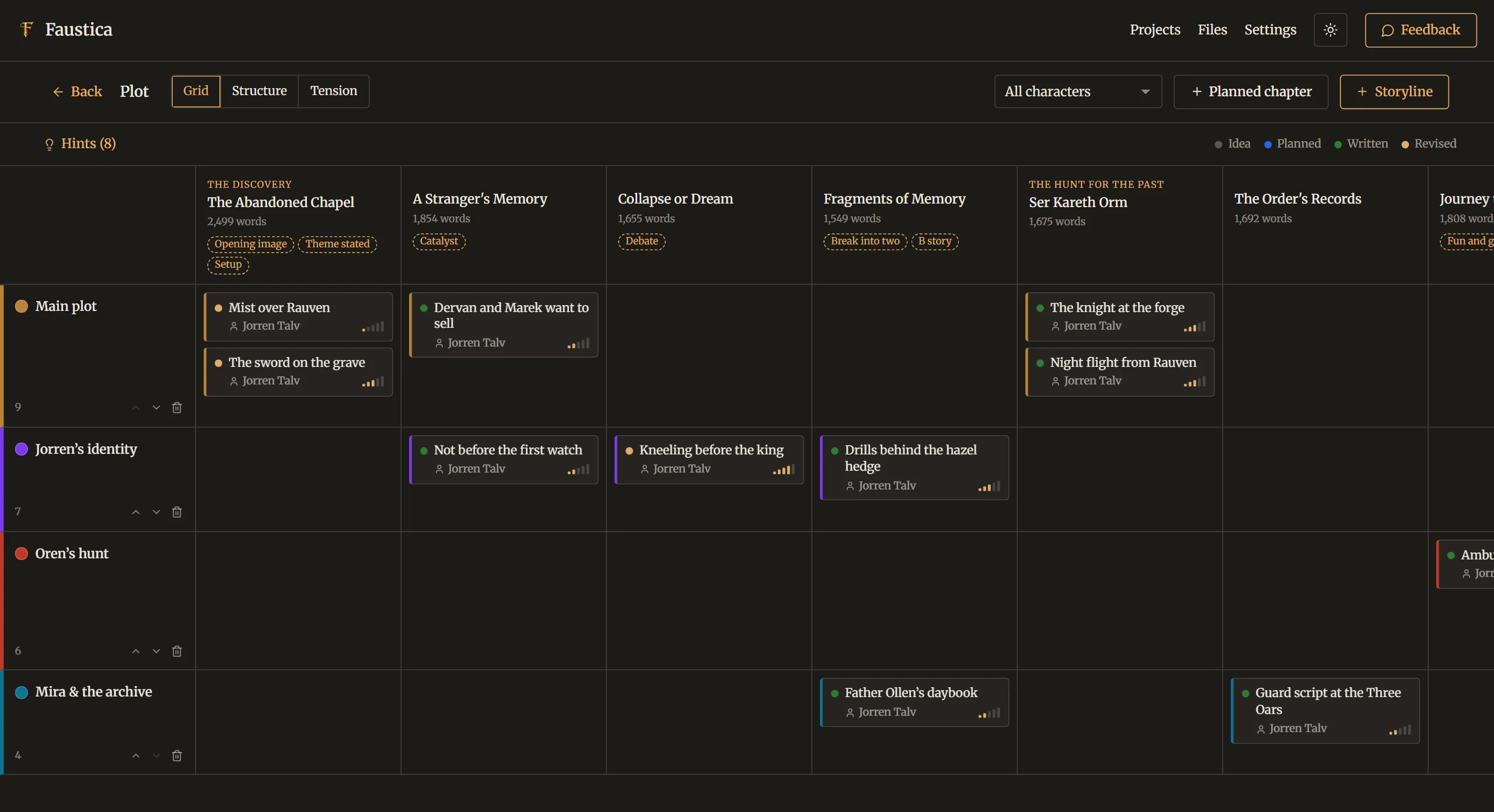Move Main plot storyline down with chevron

pos(156,407)
